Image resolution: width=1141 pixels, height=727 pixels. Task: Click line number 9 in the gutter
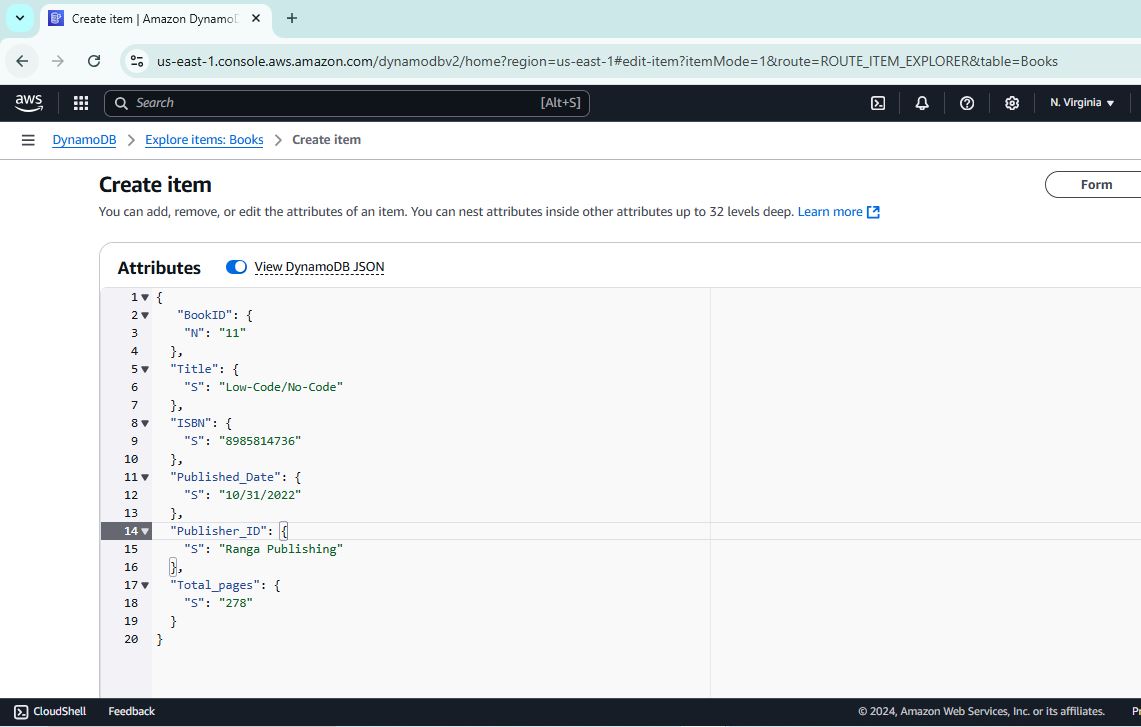135,441
